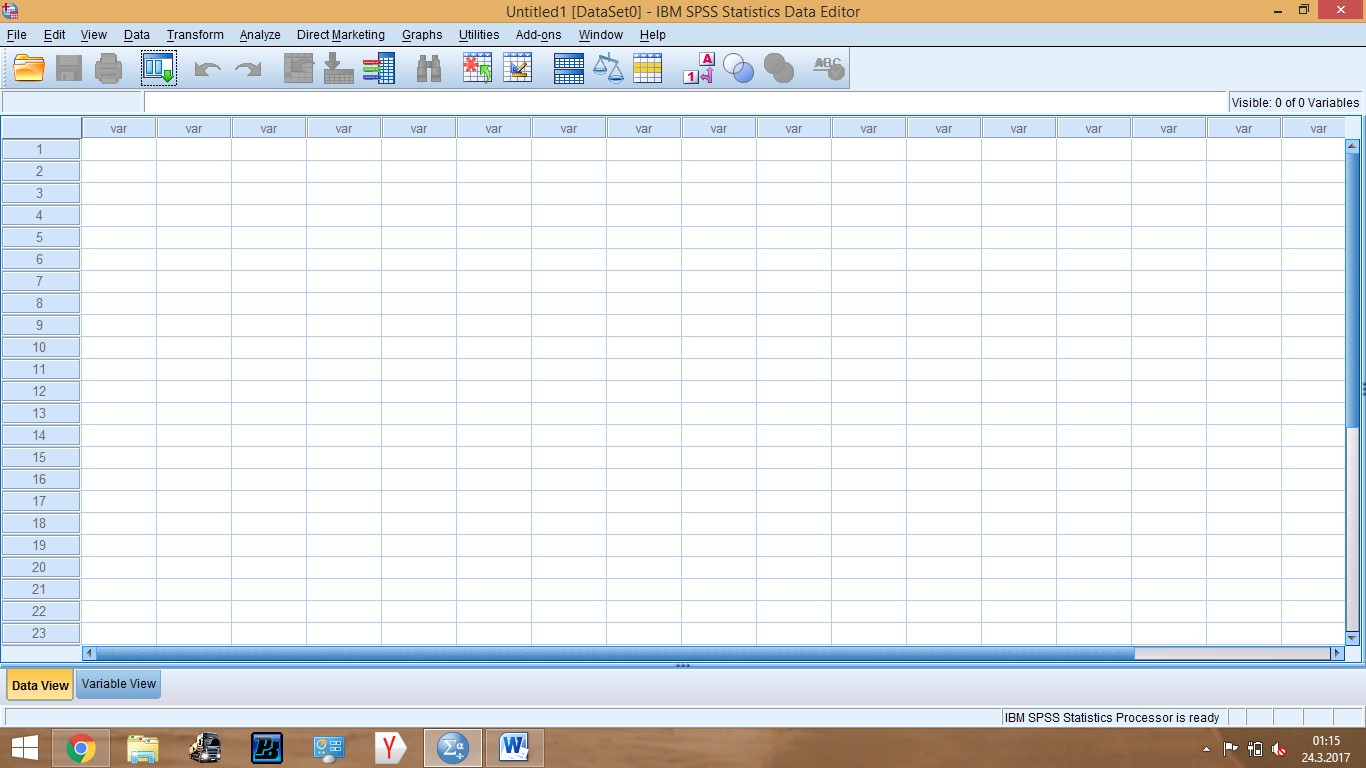The width and height of the screenshot is (1366, 768).
Task: Open the Variables info icon
Action: click(x=379, y=68)
